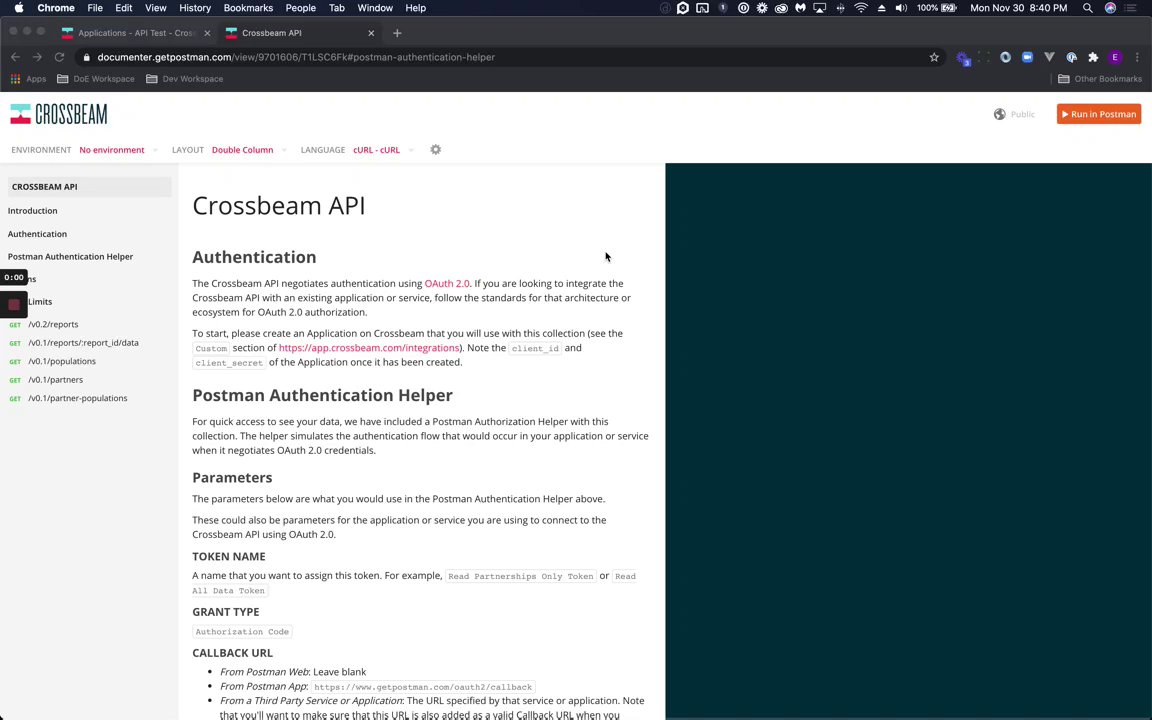Open DoE Workspace bookmarks folder
The width and height of the screenshot is (1152, 720).
[96, 79]
